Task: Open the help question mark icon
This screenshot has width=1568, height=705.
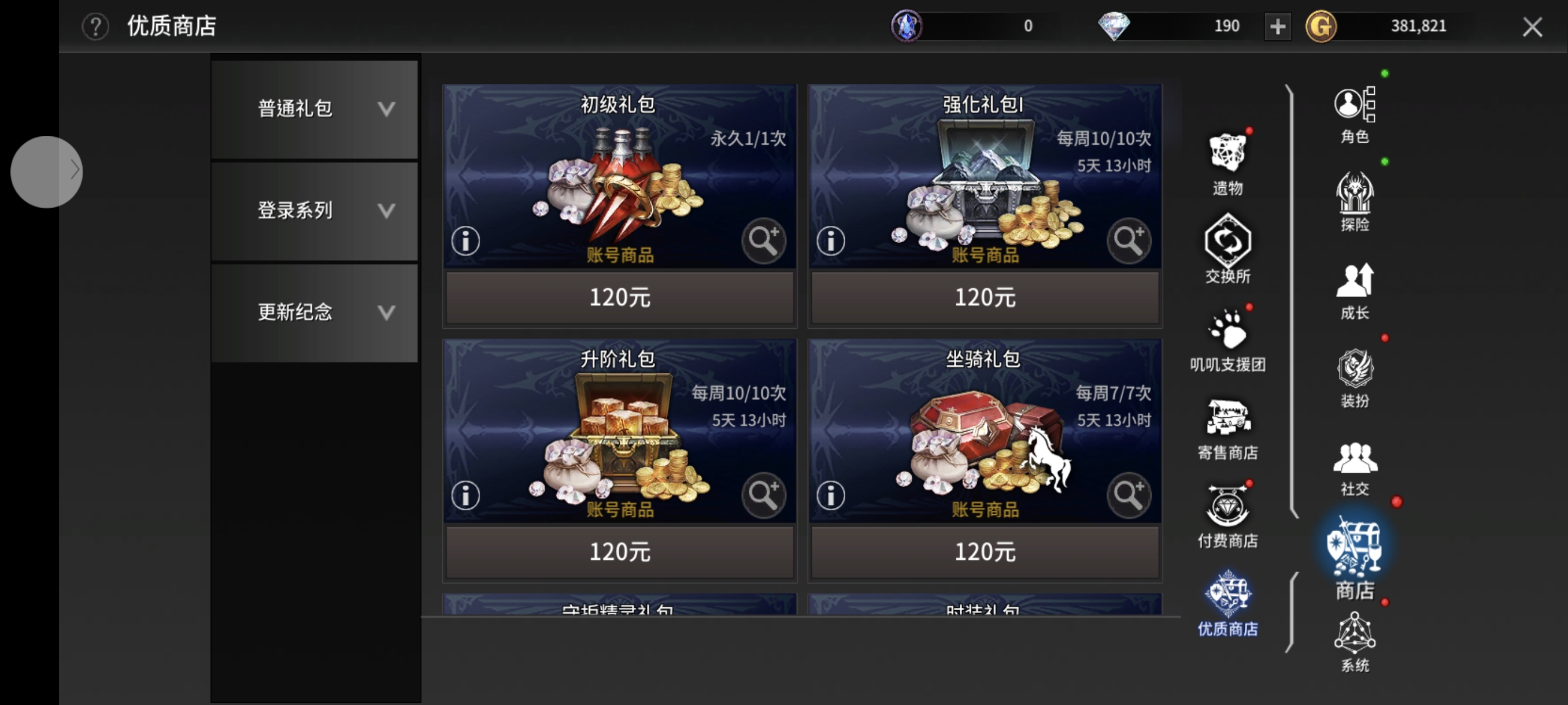Action: (x=95, y=27)
